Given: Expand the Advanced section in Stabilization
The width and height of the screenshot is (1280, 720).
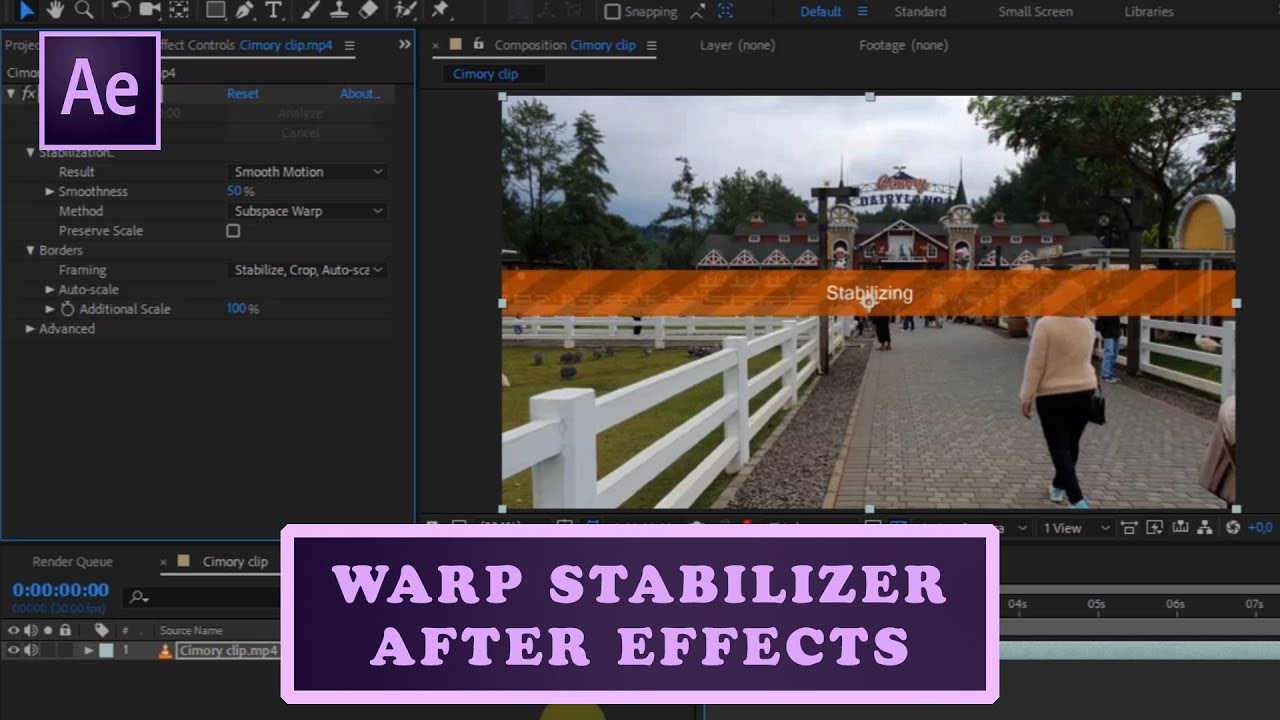Looking at the screenshot, I should pyautogui.click(x=30, y=328).
